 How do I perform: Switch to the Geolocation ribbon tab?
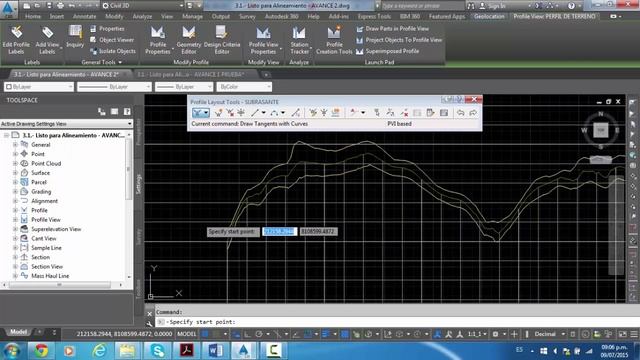coord(489,16)
